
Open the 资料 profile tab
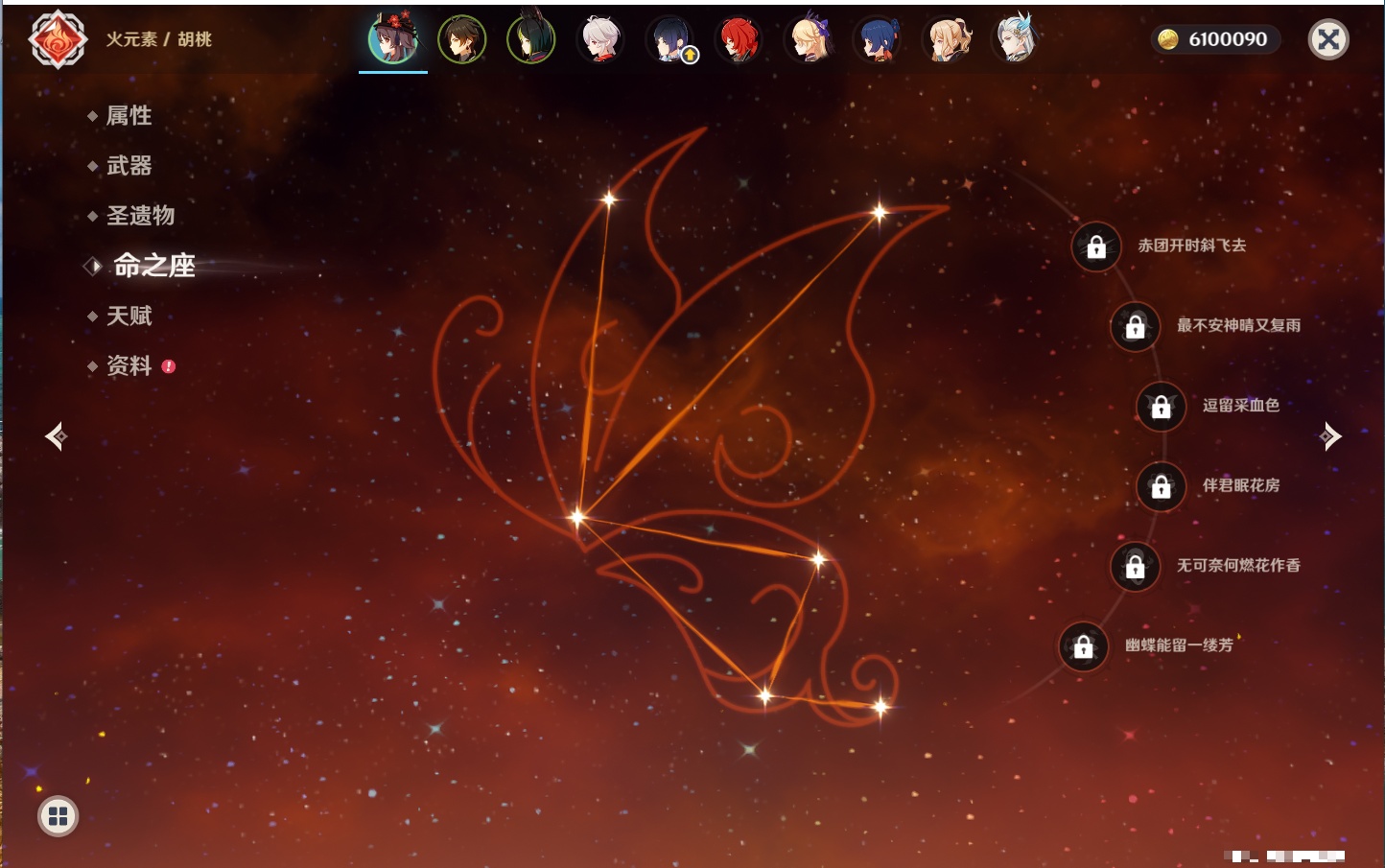click(x=129, y=365)
